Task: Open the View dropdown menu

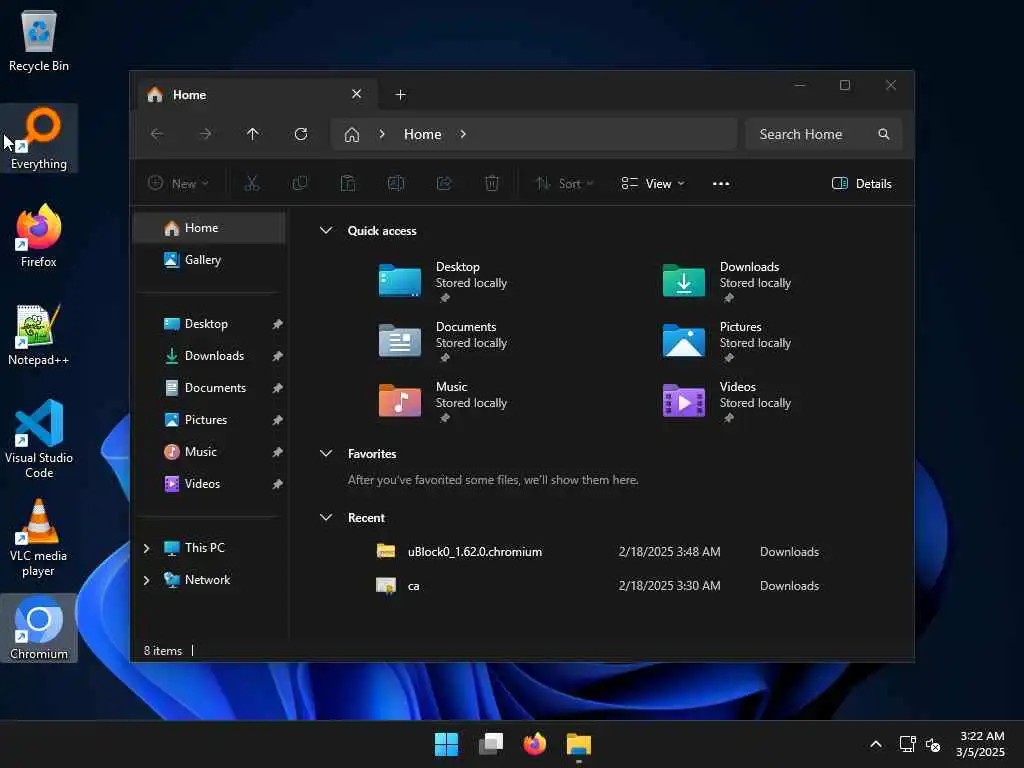Action: tap(653, 184)
